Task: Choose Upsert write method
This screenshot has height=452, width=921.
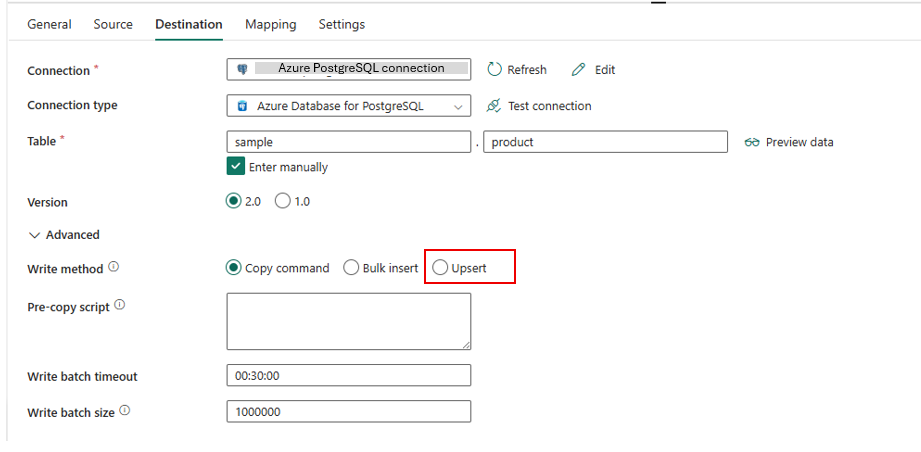Action: click(x=439, y=268)
